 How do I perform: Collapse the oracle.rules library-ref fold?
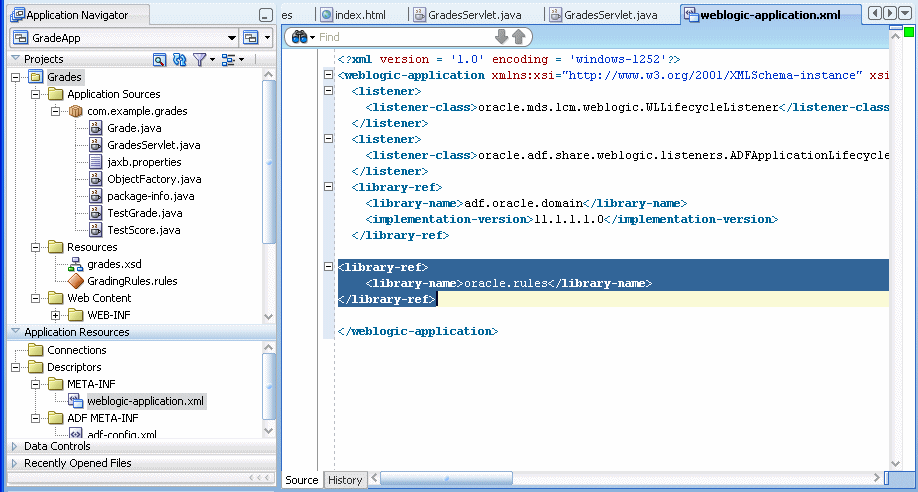[x=328, y=267]
